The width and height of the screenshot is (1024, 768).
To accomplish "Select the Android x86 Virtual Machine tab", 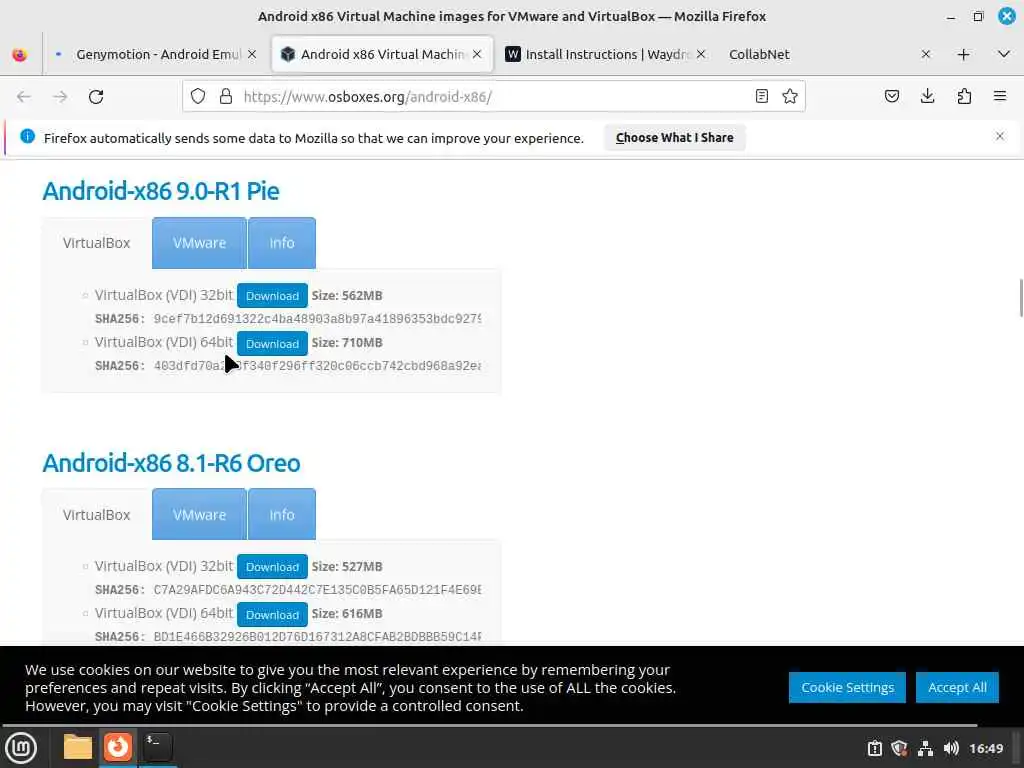I will pyautogui.click(x=381, y=54).
